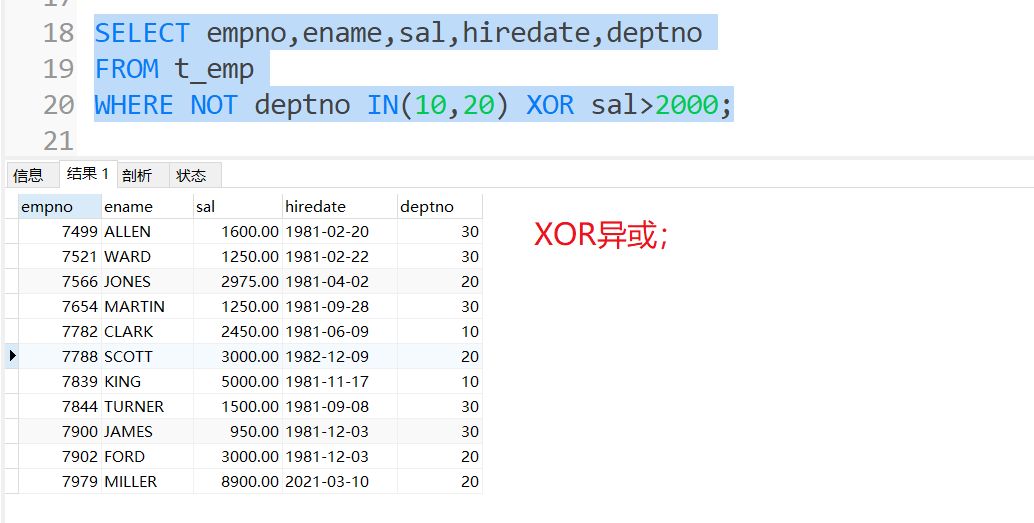Select the KING name cell

pyautogui.click(x=147, y=382)
